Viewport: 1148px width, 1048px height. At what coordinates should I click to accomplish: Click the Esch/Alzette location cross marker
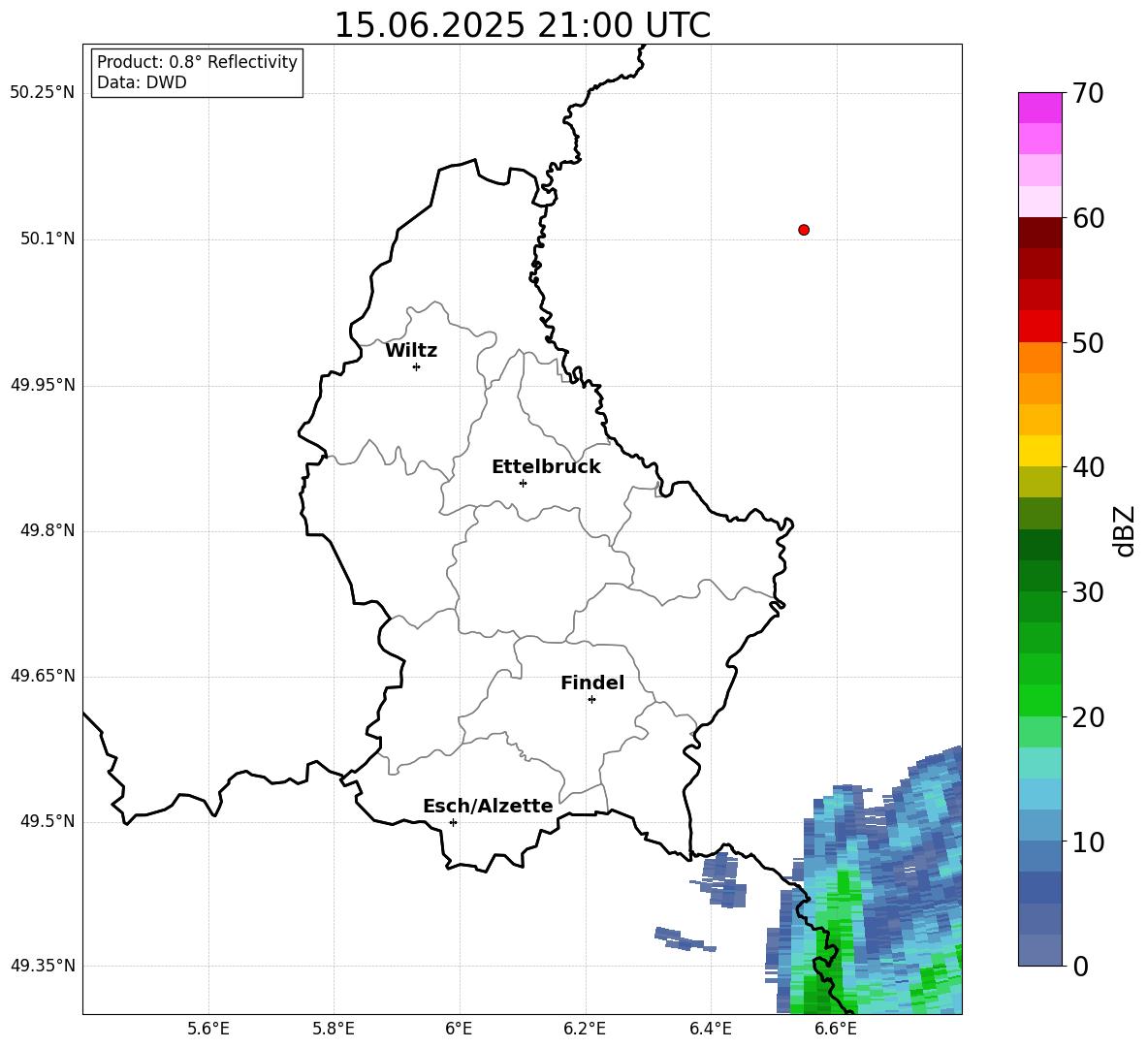[x=453, y=822]
